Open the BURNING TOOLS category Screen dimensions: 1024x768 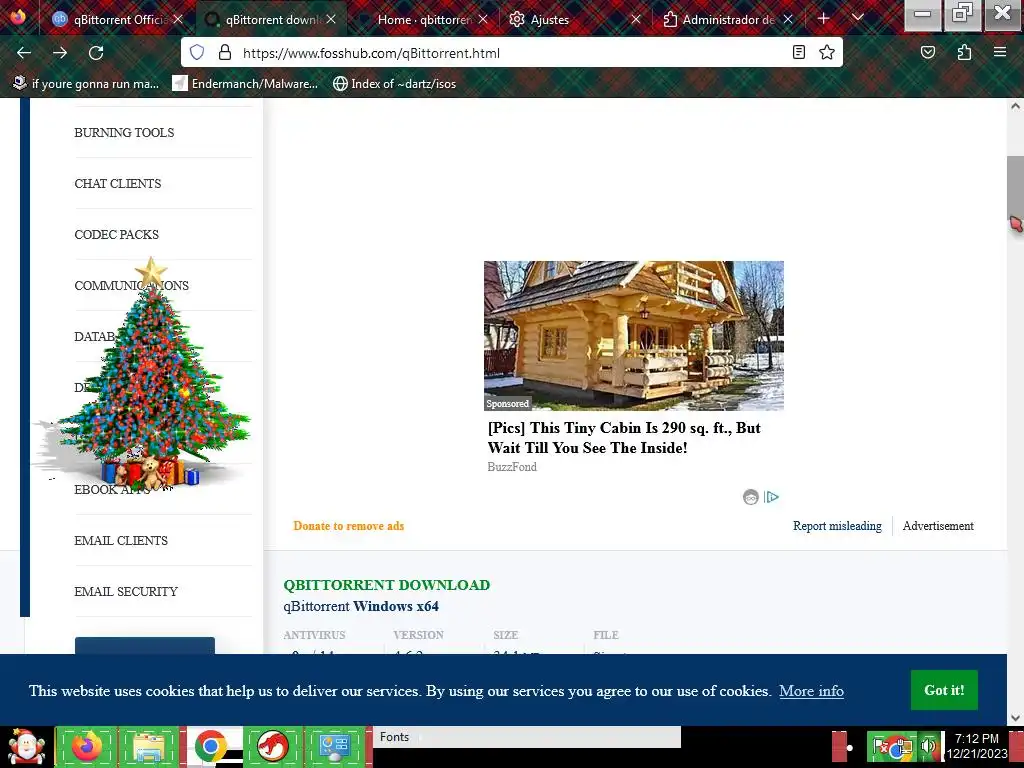pyautogui.click(x=124, y=133)
